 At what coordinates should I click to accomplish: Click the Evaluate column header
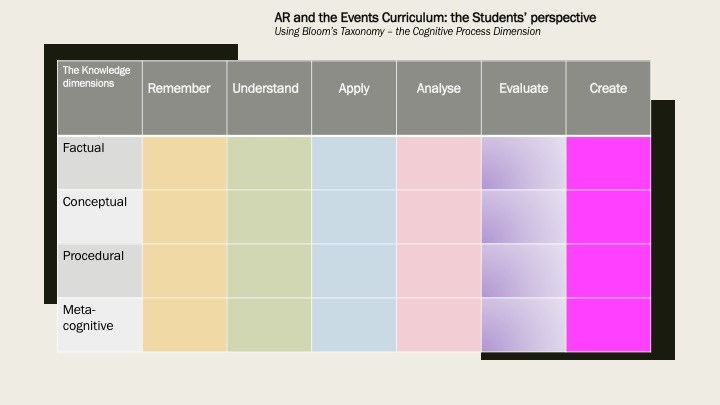pos(524,88)
